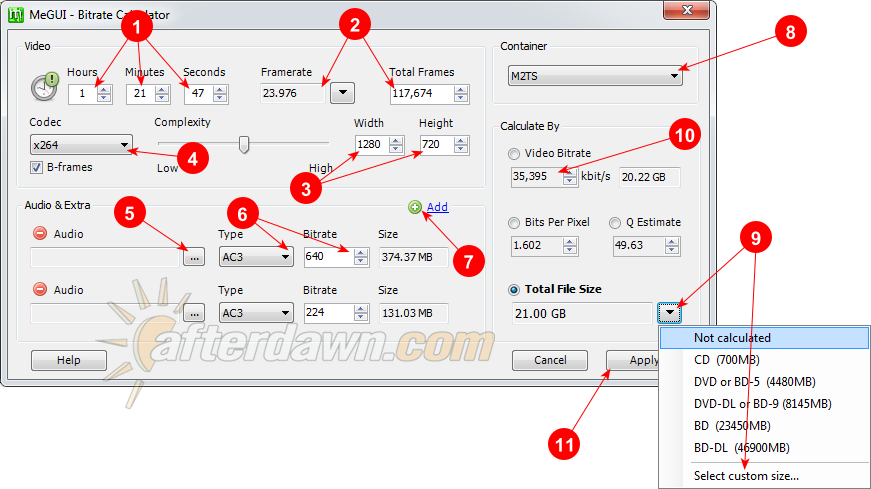
Task: Click the Height spinner arrows
Action: (x=461, y=144)
